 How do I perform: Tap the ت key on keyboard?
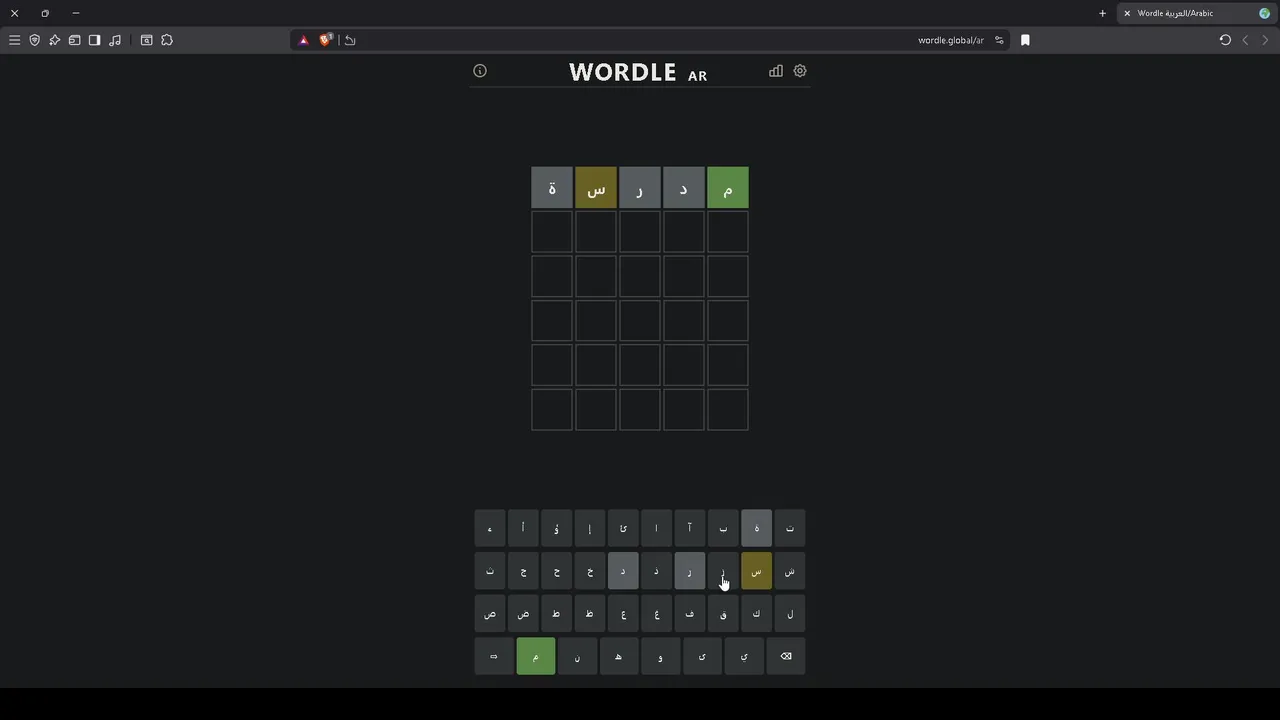[x=790, y=528]
